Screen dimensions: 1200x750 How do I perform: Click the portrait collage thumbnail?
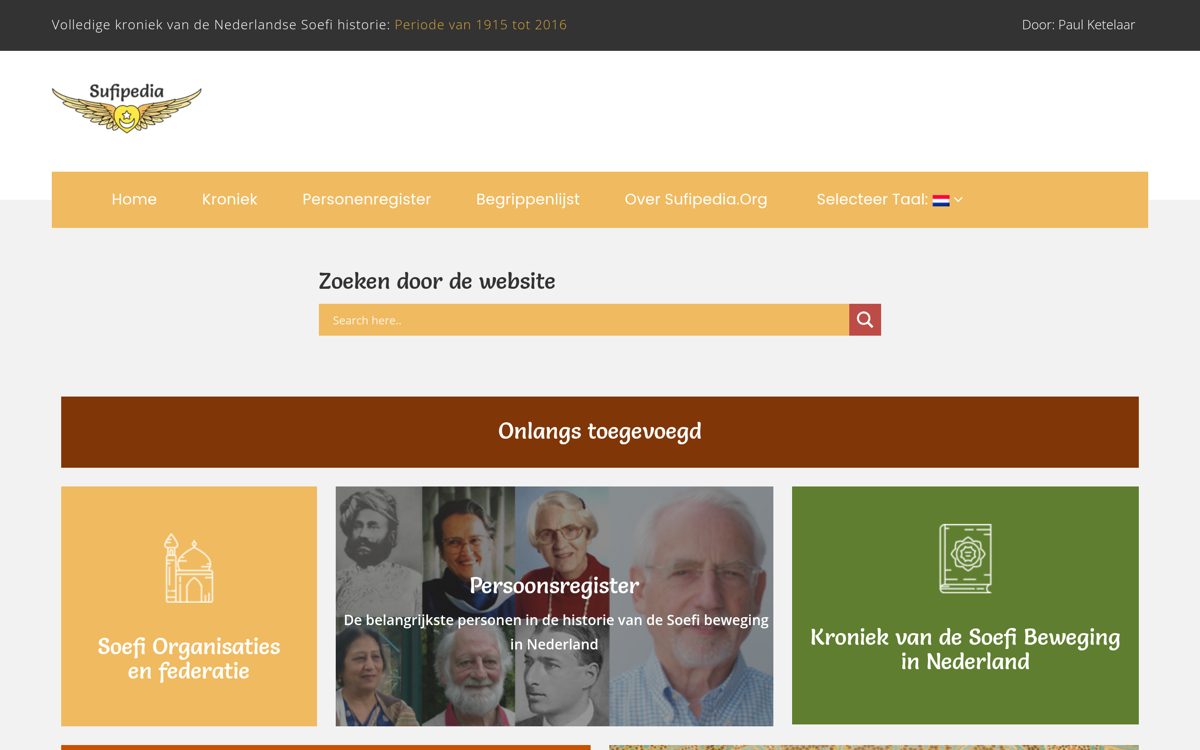tap(554, 606)
